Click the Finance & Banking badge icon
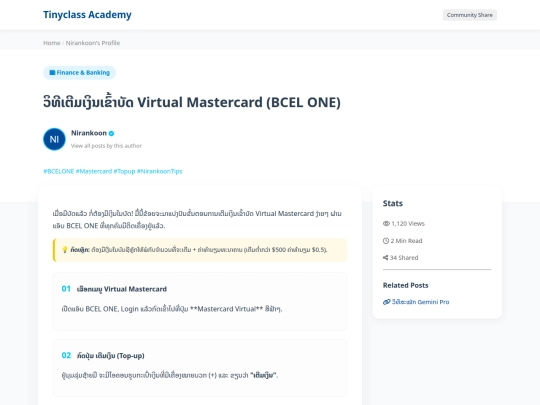 point(52,73)
